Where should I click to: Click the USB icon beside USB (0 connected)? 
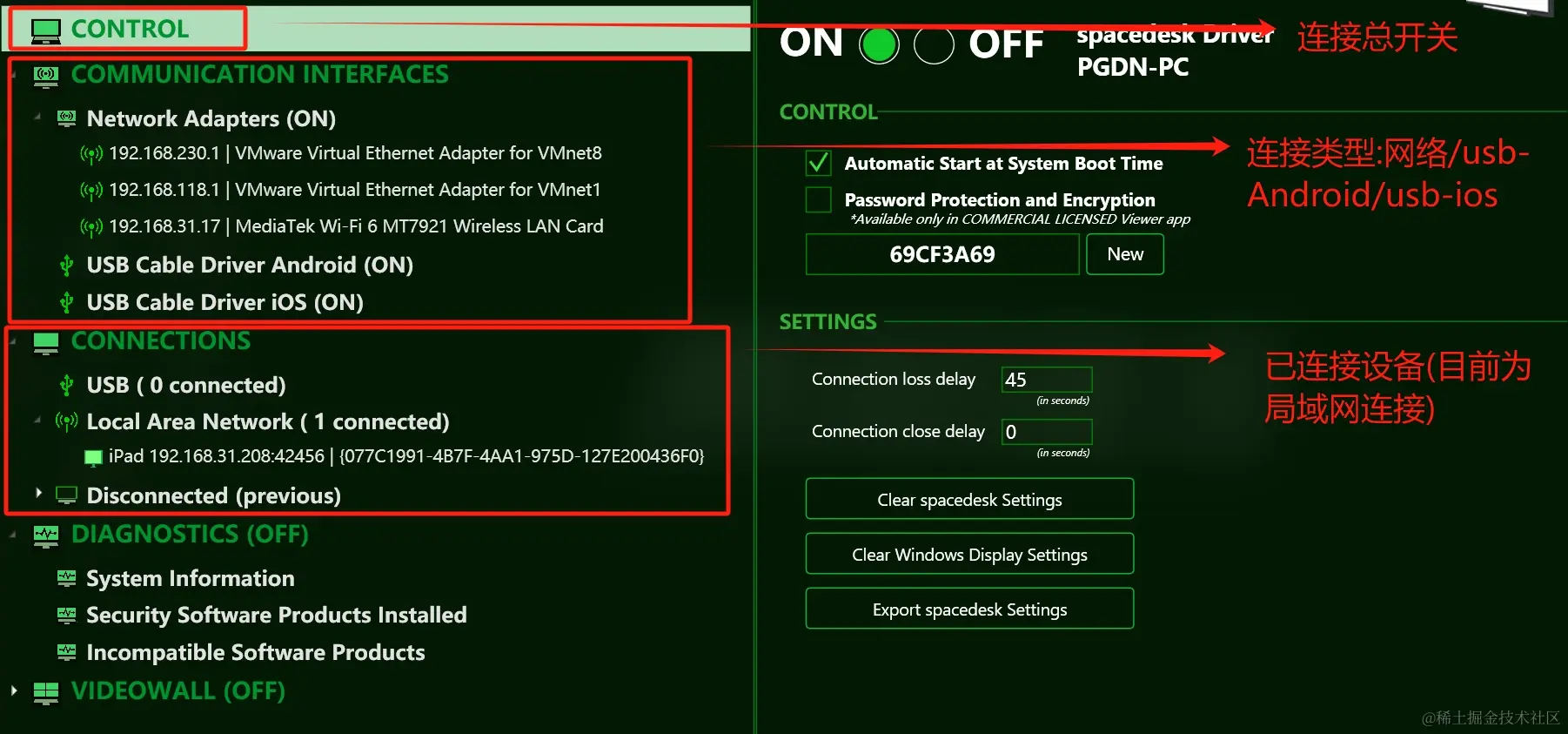66,385
